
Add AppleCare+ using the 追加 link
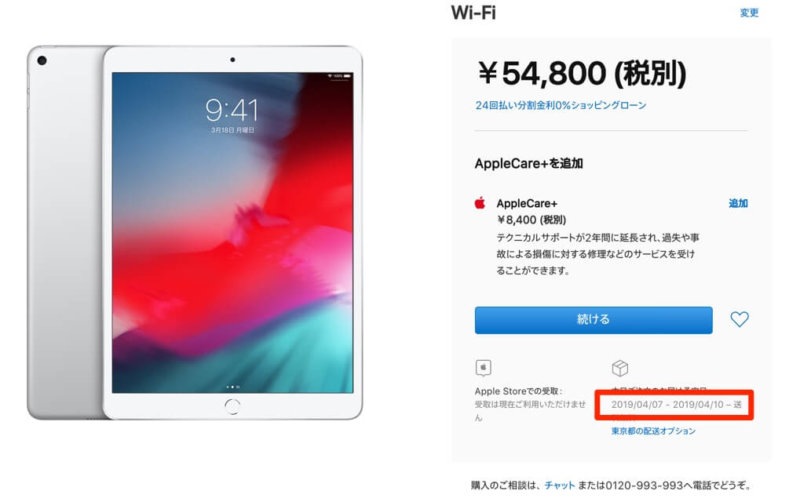pos(738,203)
